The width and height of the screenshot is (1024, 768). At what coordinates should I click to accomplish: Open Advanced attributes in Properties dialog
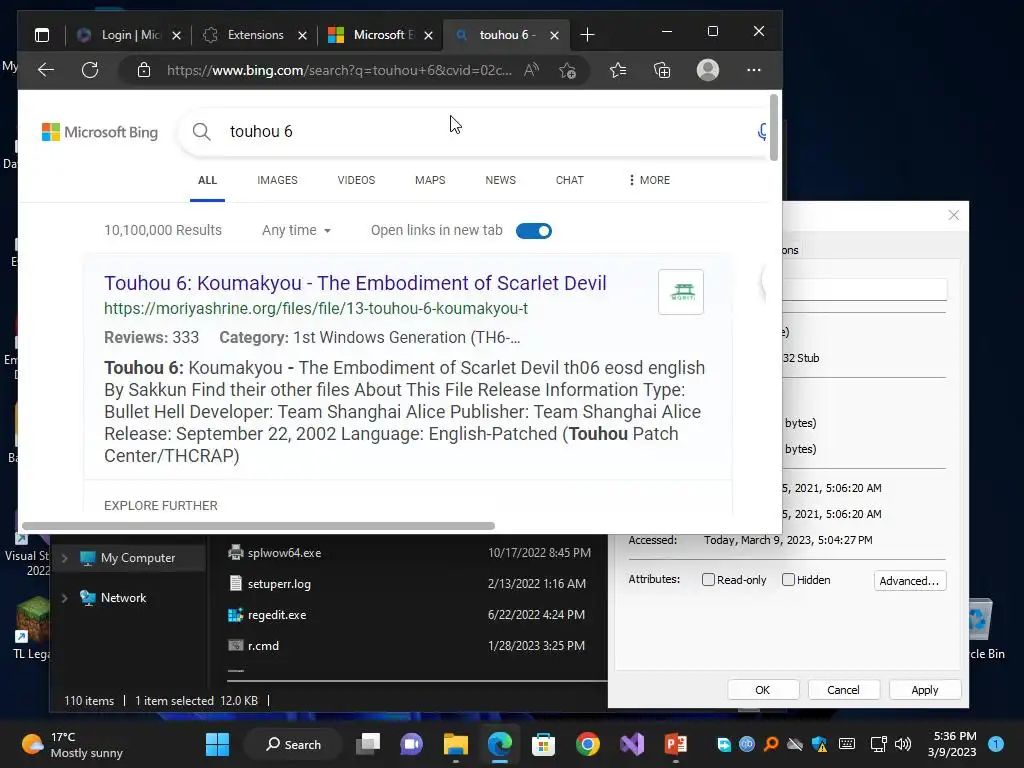(x=910, y=581)
